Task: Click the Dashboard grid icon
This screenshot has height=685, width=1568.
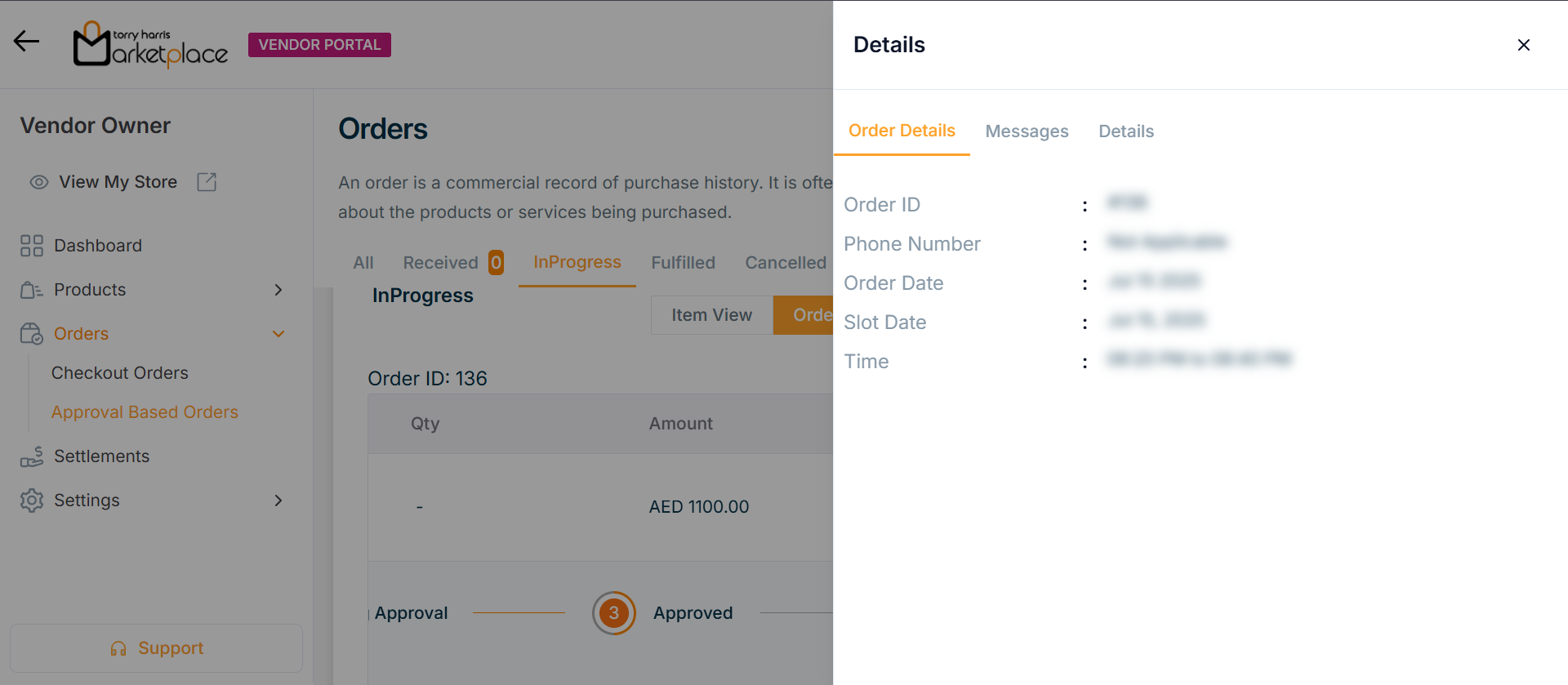Action: tap(31, 246)
